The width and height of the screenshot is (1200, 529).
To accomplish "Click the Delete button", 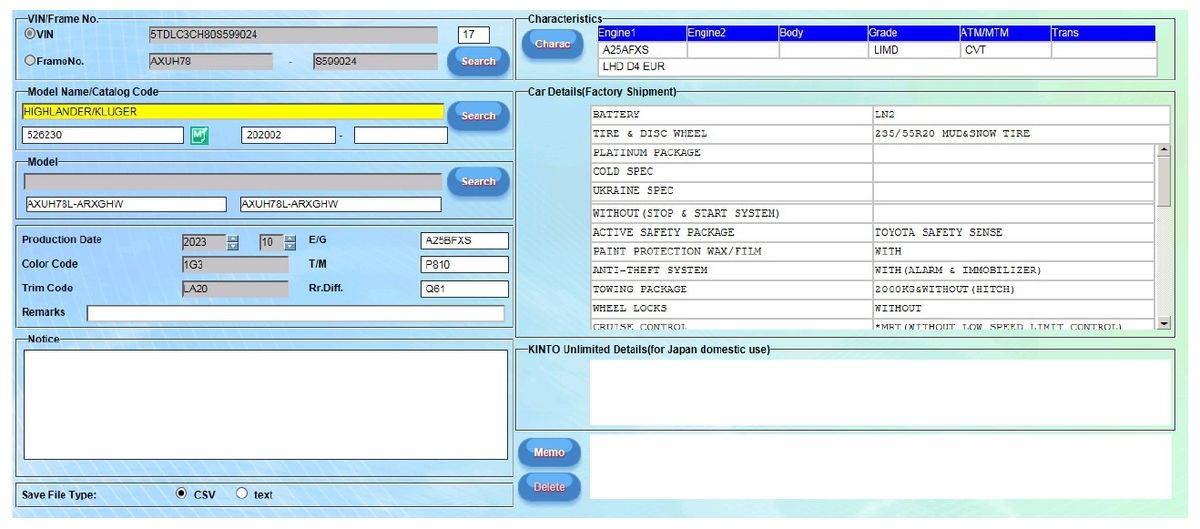I will click(549, 487).
